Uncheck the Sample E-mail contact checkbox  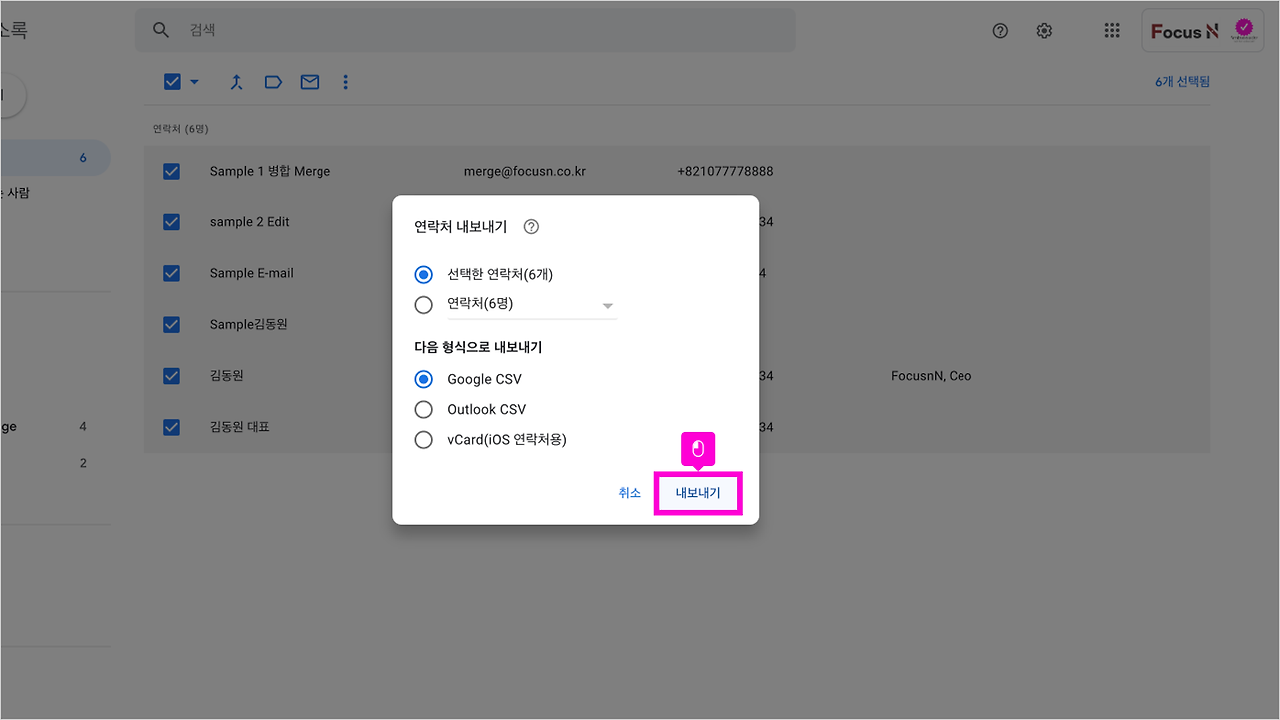pyautogui.click(x=171, y=273)
